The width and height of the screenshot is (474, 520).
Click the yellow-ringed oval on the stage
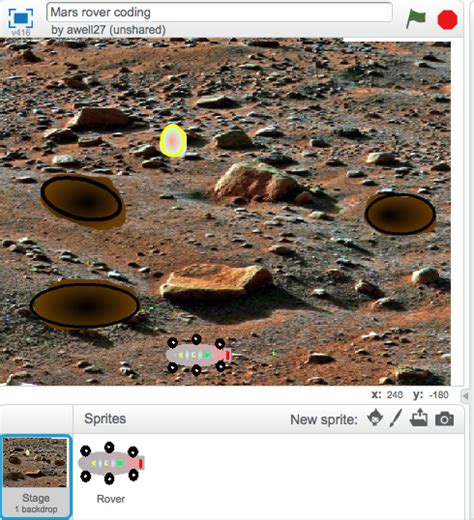173,141
